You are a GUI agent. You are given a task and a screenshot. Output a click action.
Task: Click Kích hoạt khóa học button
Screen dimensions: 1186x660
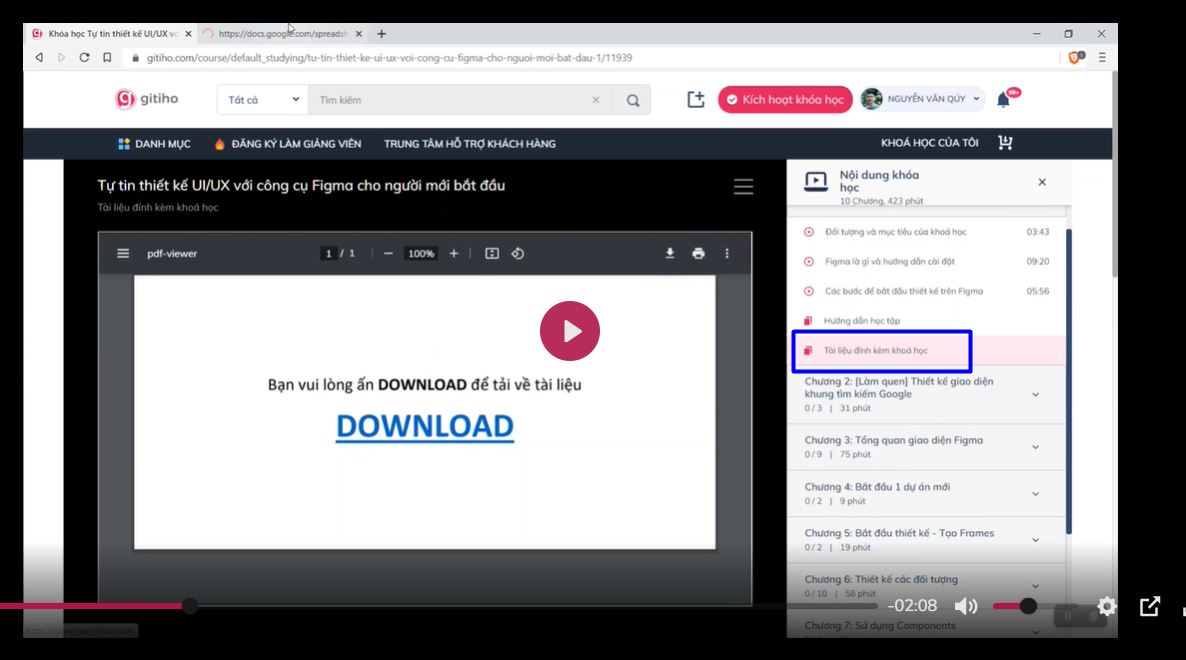(785, 100)
